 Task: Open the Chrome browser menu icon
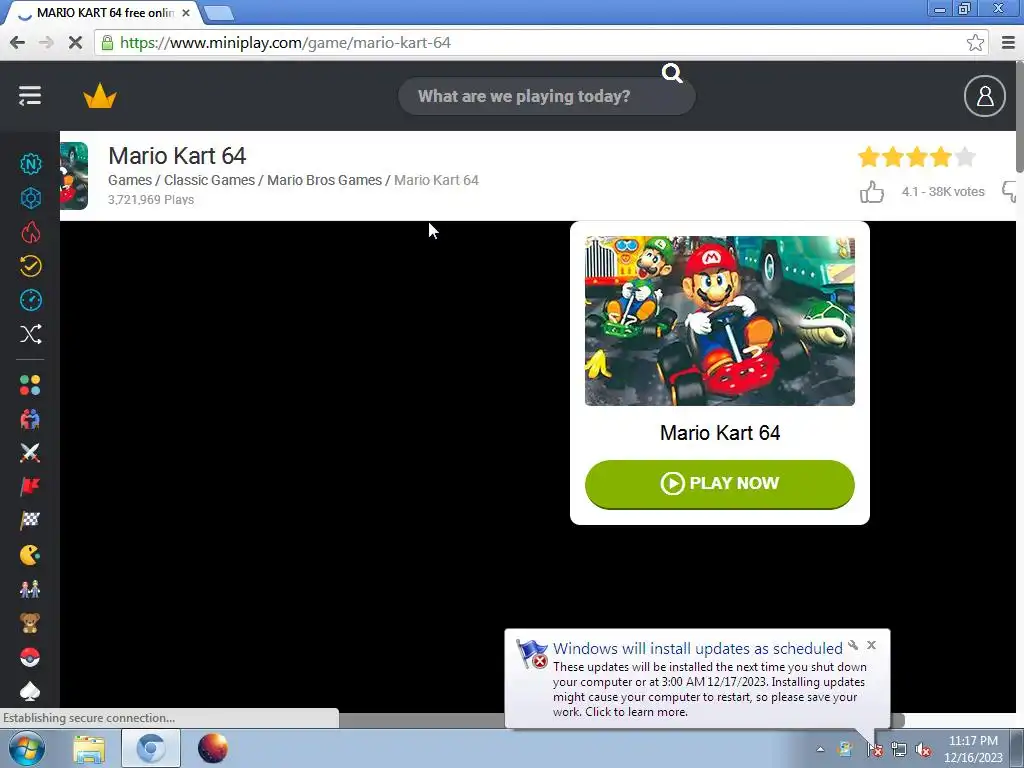1008,43
